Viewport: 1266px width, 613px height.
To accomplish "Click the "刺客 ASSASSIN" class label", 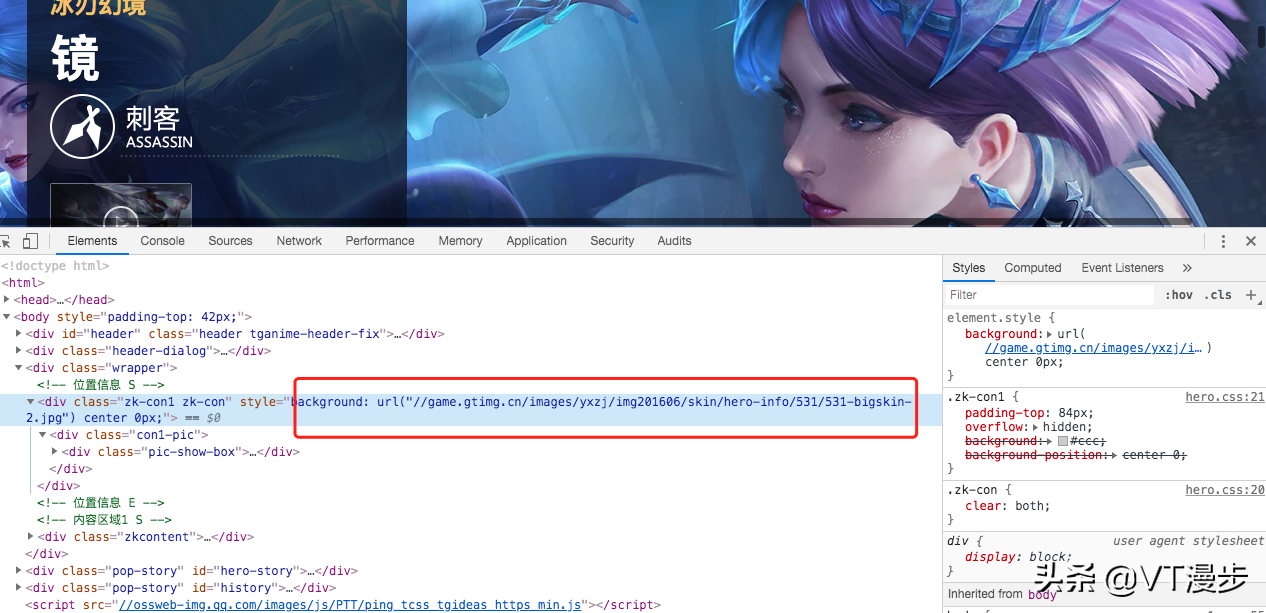I will click(159, 128).
